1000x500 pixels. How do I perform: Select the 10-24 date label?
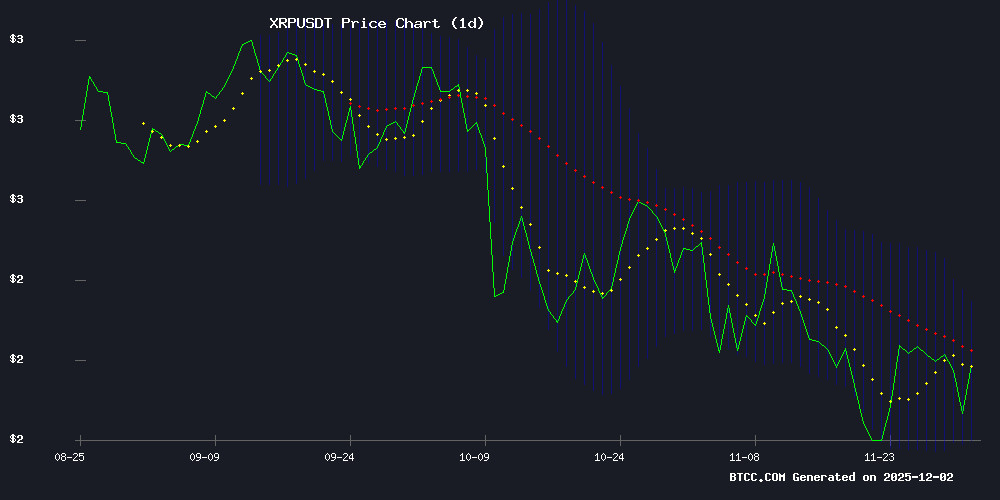(x=609, y=456)
